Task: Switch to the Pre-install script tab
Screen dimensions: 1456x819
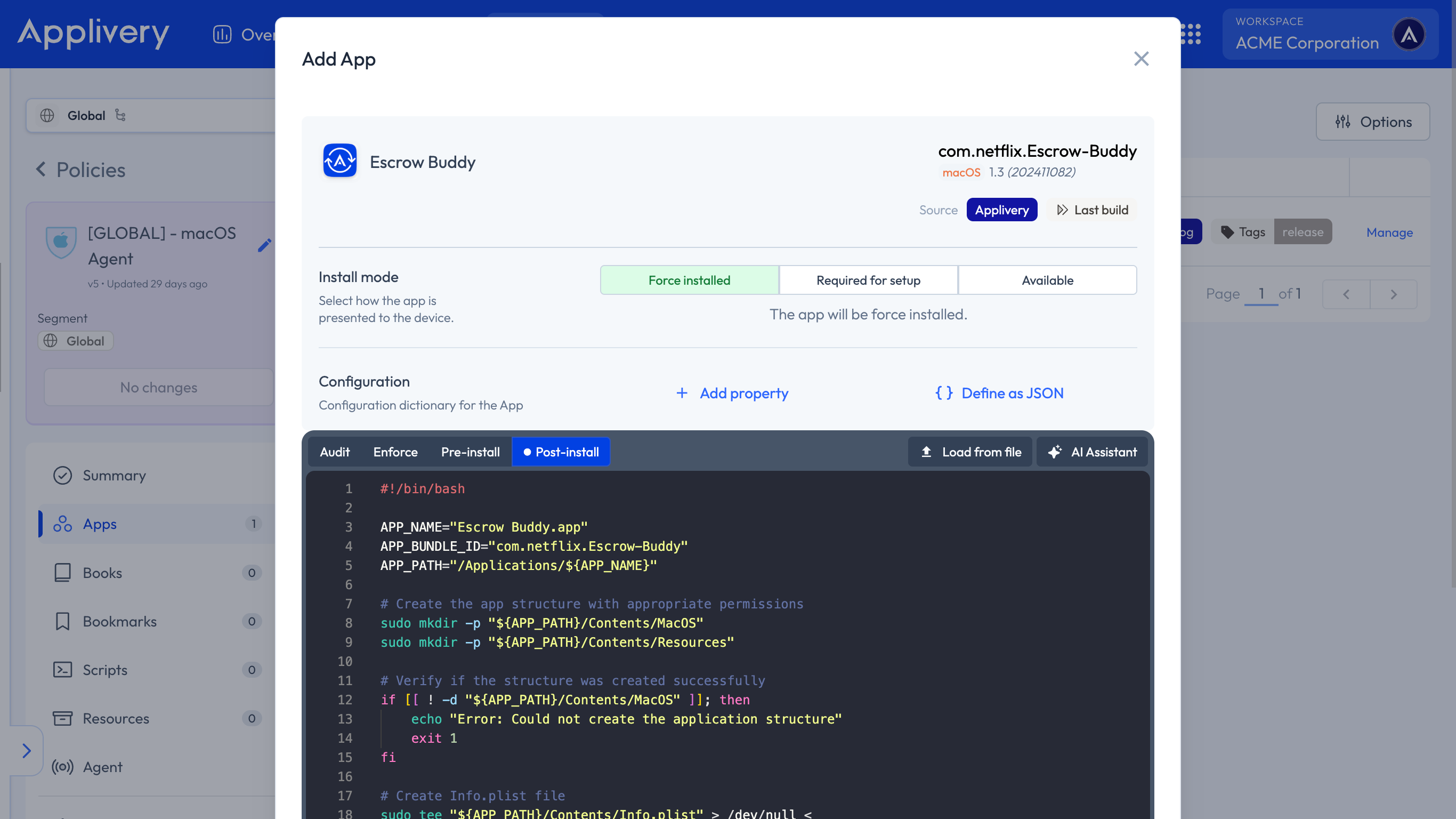Action: point(470,452)
